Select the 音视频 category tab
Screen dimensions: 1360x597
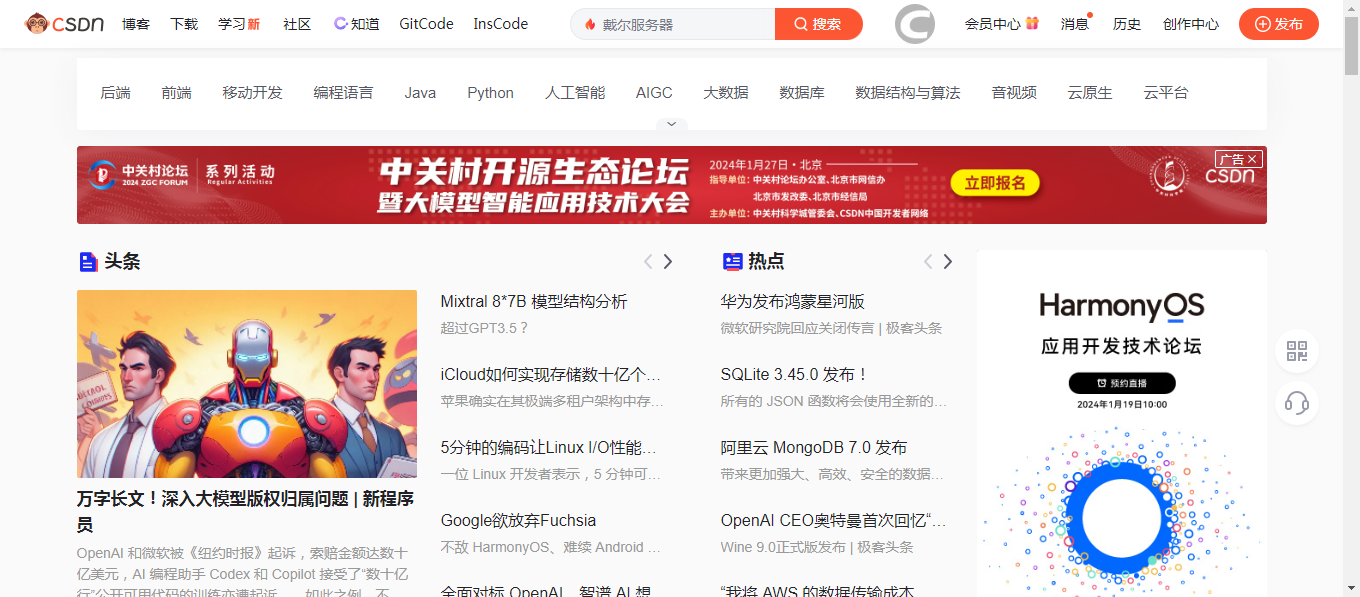click(x=1014, y=93)
